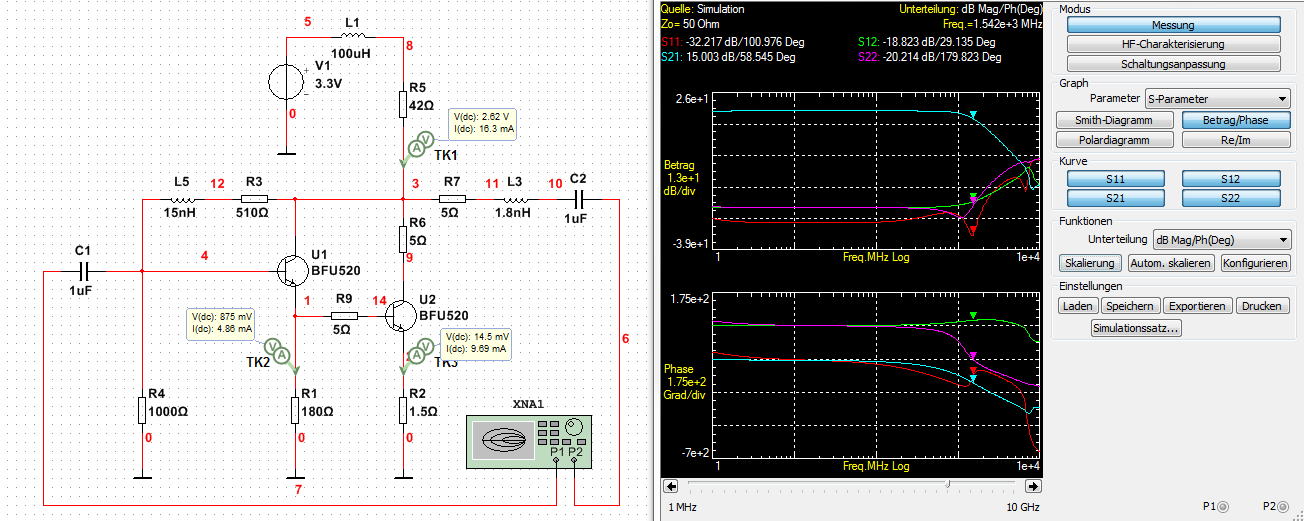Click the S12 readout -18.823 dB value

[x=939, y=42]
